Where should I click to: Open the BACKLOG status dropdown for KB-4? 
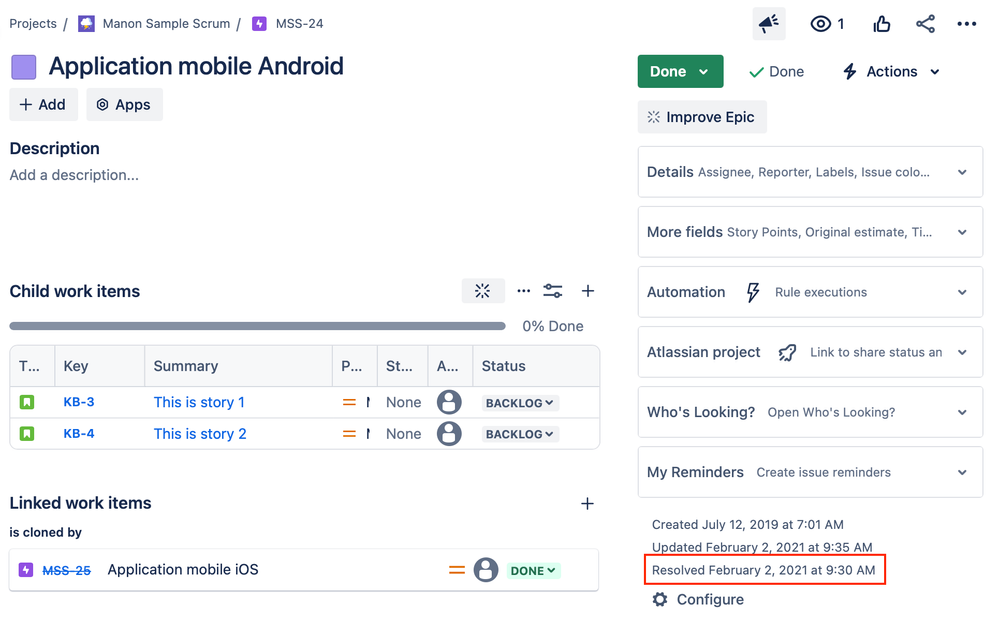[x=520, y=434]
